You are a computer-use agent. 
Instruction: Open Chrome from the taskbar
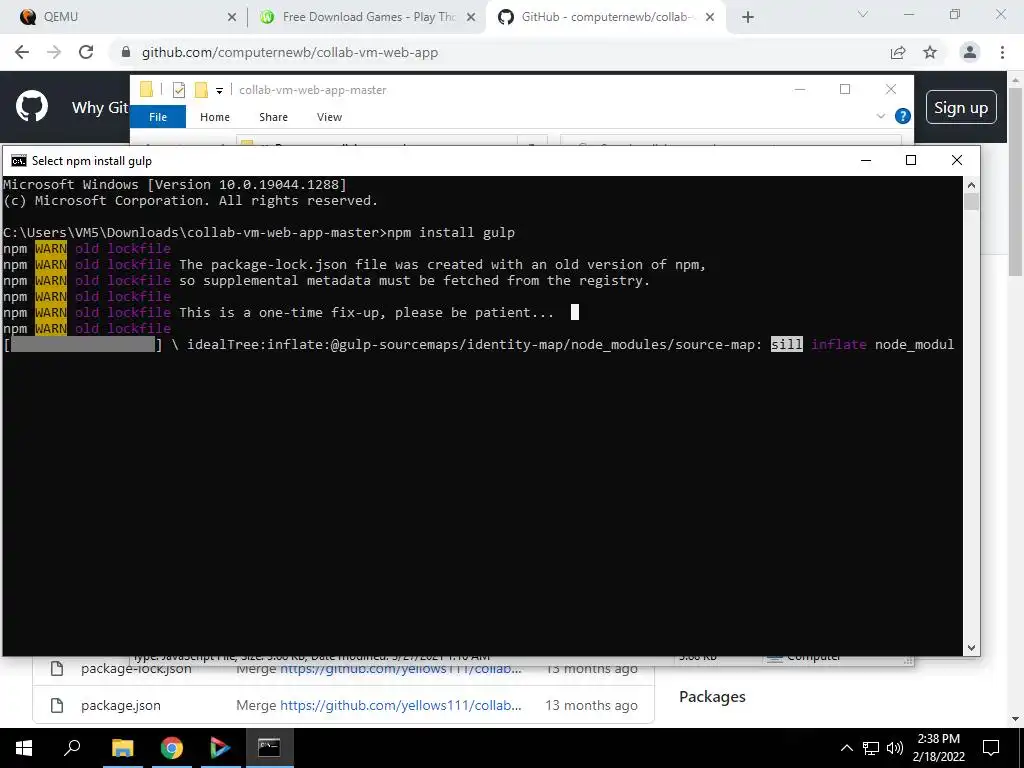tap(172, 748)
